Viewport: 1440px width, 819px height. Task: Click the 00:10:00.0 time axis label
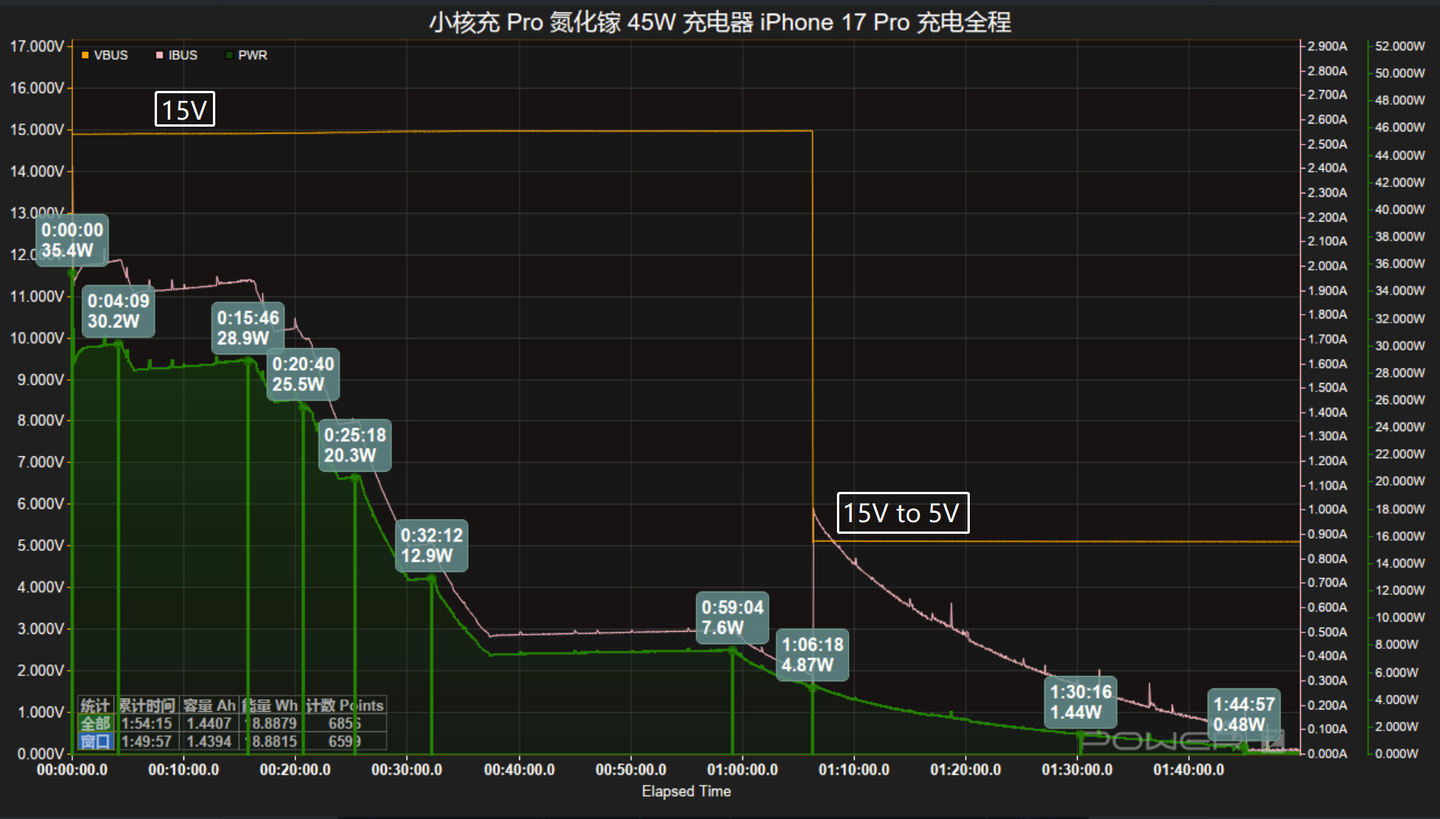(x=184, y=770)
